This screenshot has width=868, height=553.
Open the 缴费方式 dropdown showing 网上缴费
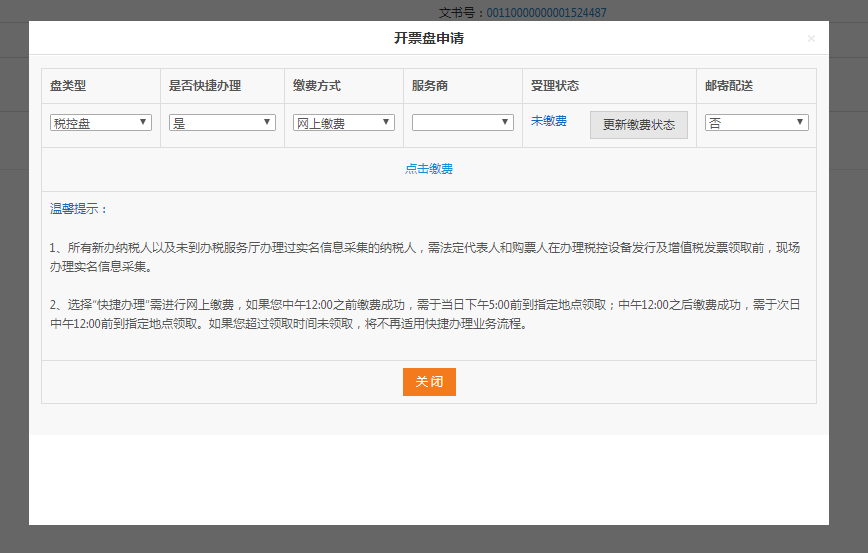click(343, 122)
